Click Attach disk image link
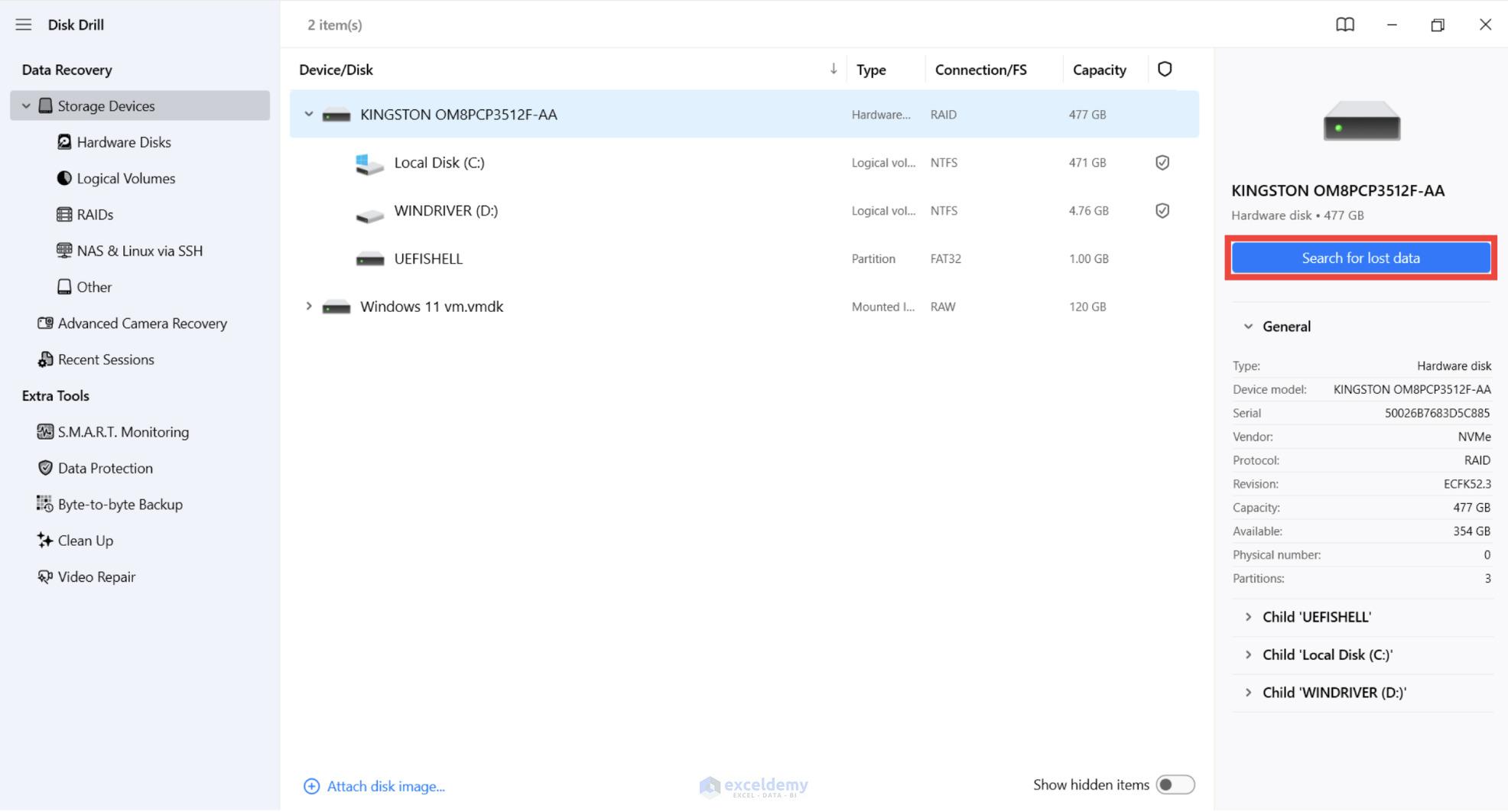 [386, 786]
